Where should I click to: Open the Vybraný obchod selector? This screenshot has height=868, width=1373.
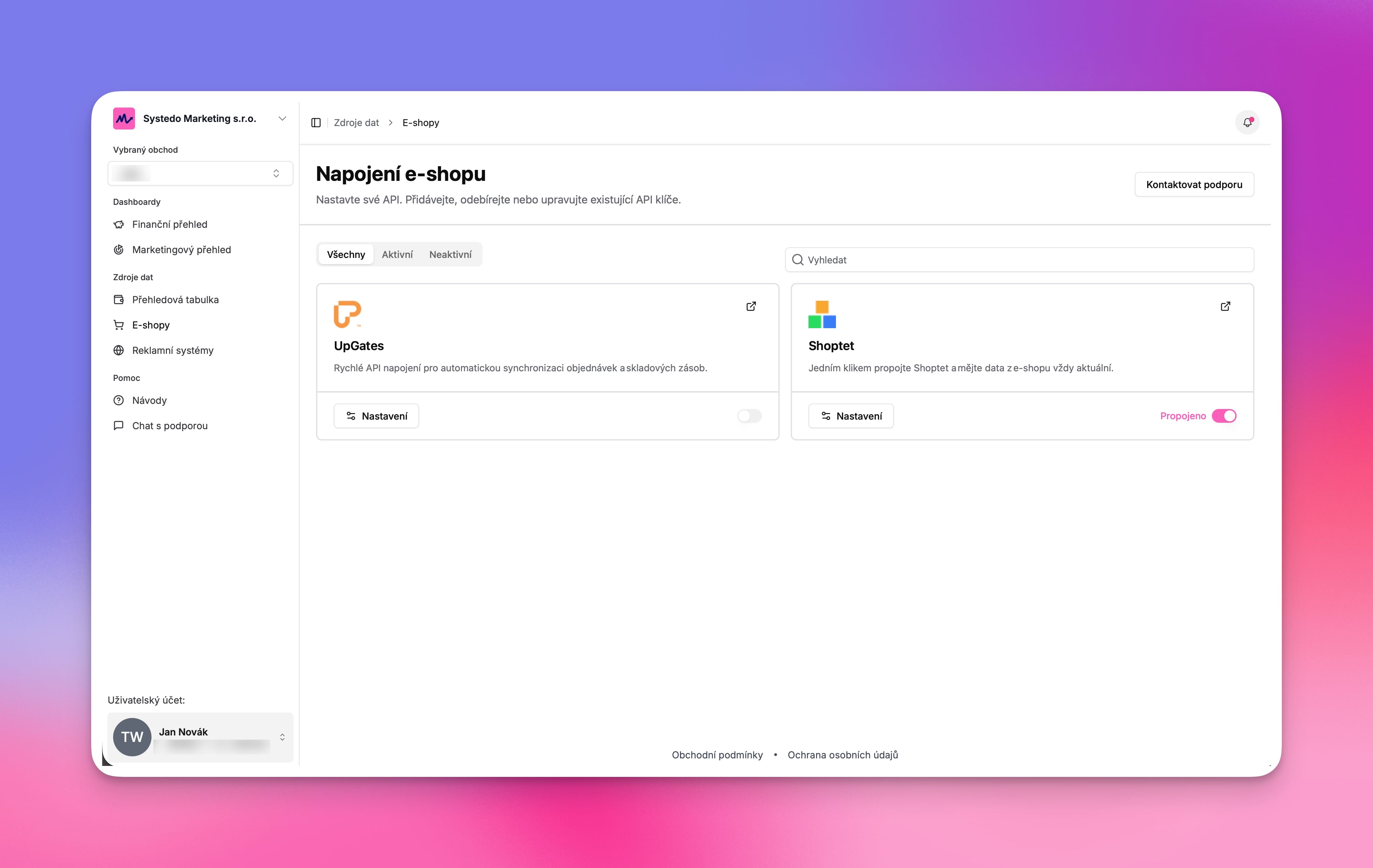[x=200, y=173]
